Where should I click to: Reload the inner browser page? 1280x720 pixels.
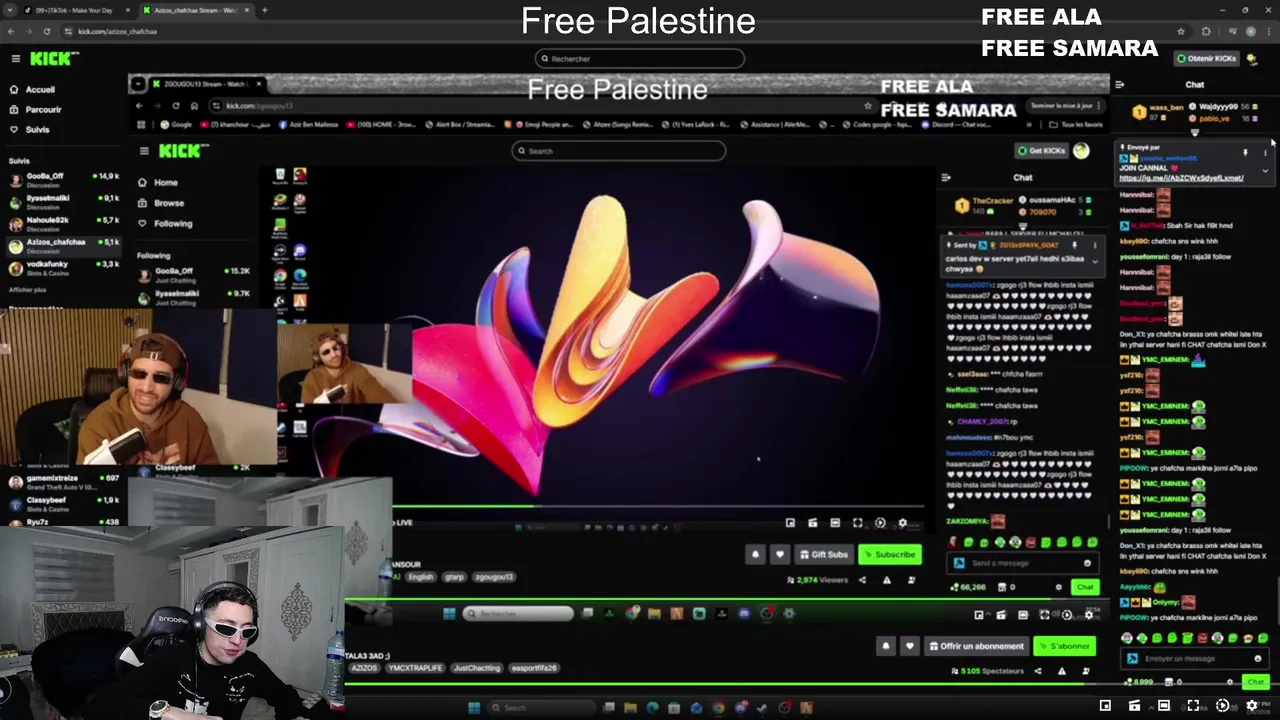175,106
